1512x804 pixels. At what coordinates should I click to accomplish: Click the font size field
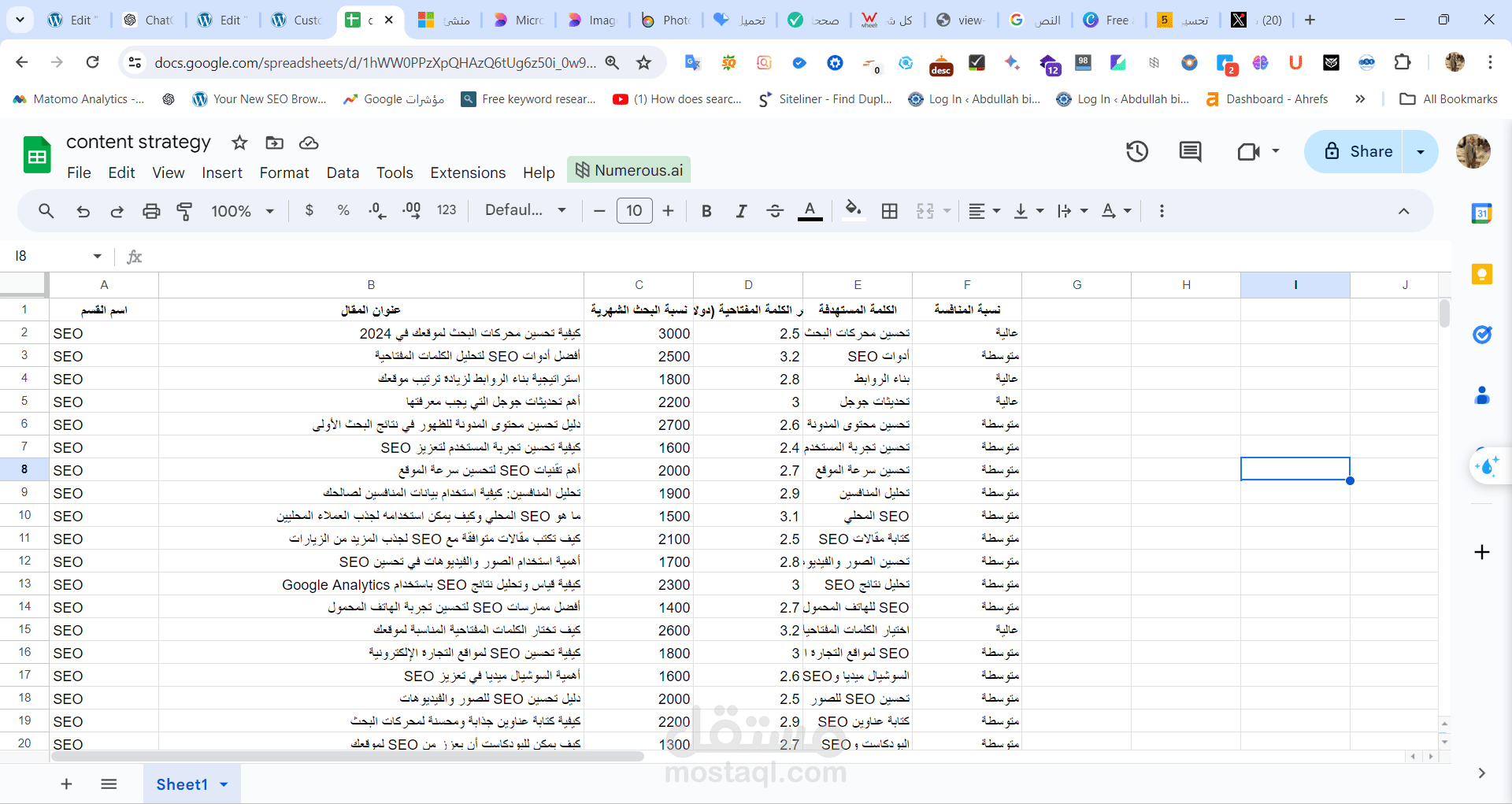[634, 210]
